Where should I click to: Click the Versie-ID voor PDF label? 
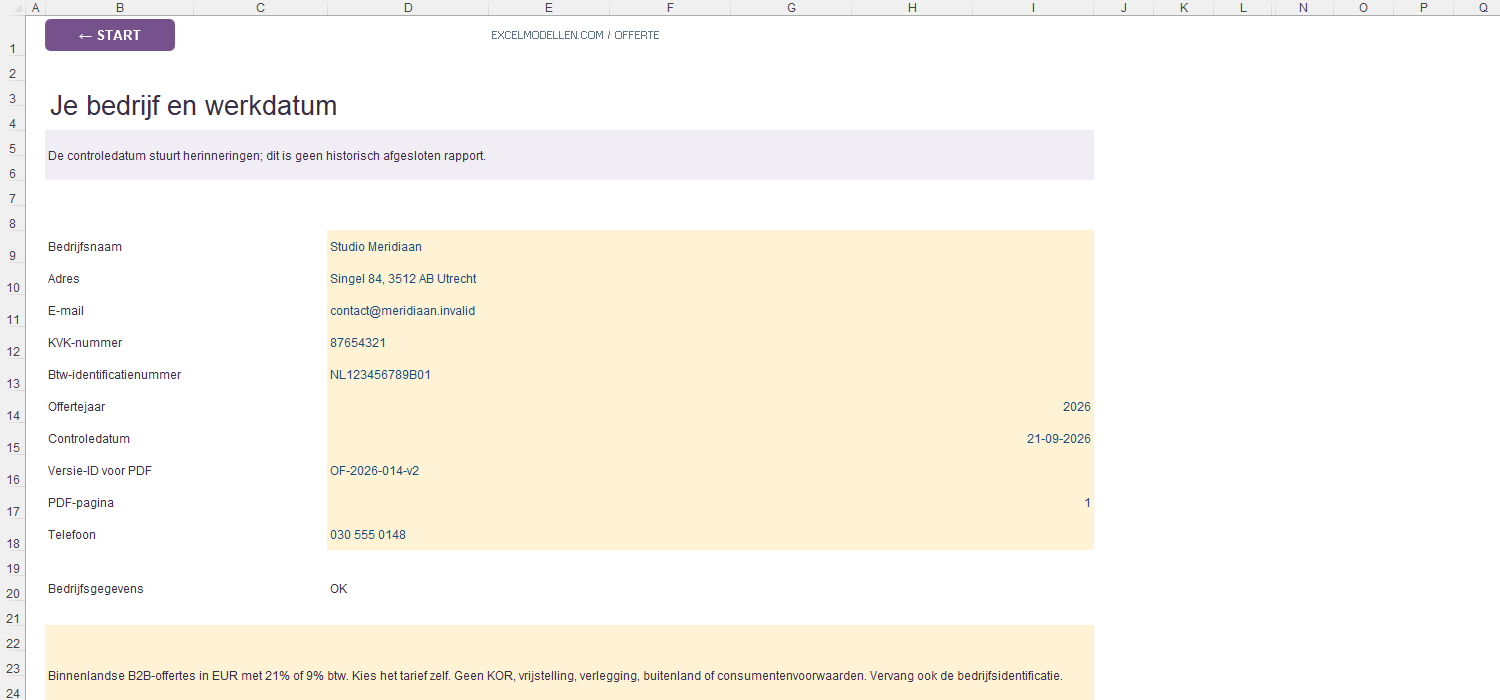click(100, 471)
